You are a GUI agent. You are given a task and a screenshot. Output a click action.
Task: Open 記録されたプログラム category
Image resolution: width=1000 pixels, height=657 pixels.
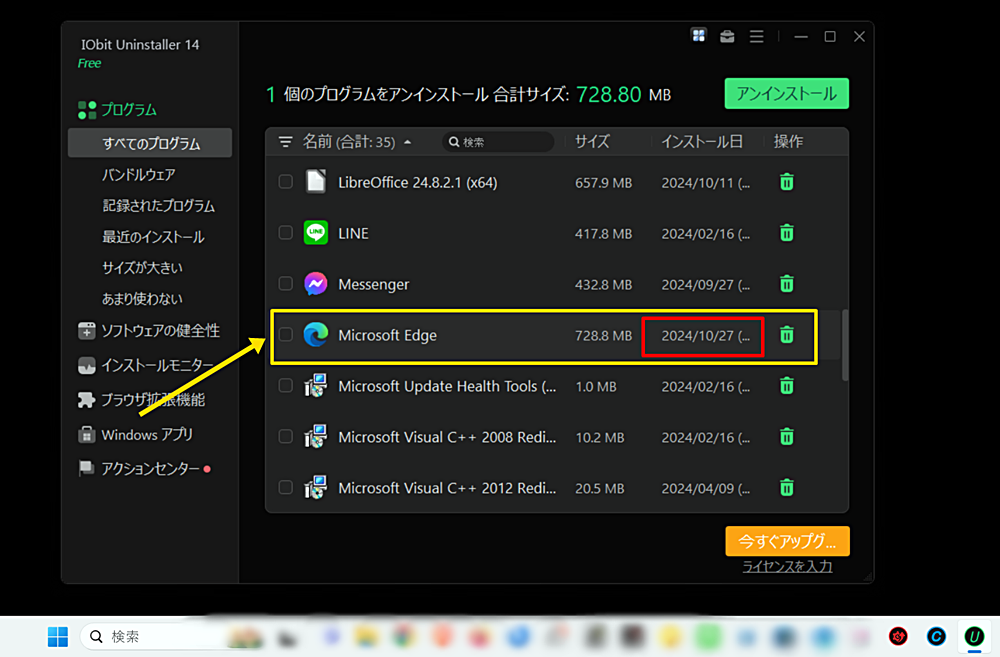(158, 205)
